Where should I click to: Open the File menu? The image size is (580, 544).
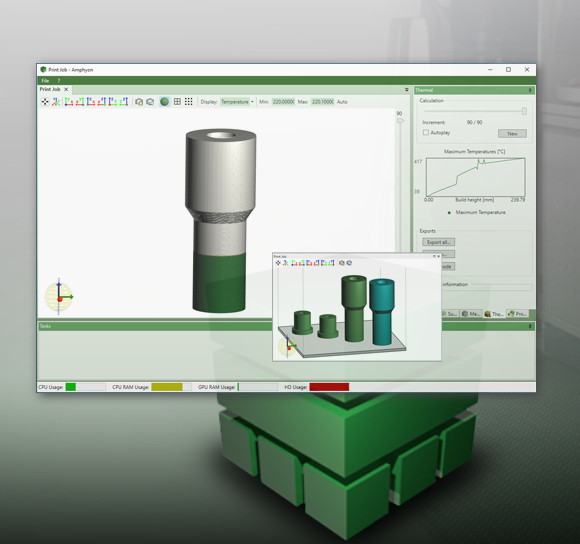click(45, 81)
